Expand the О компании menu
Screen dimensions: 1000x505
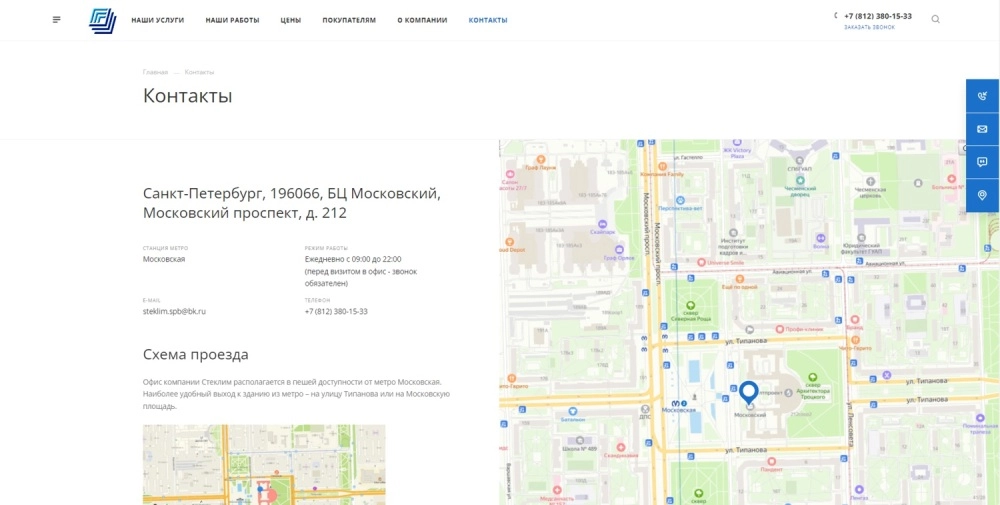point(422,20)
